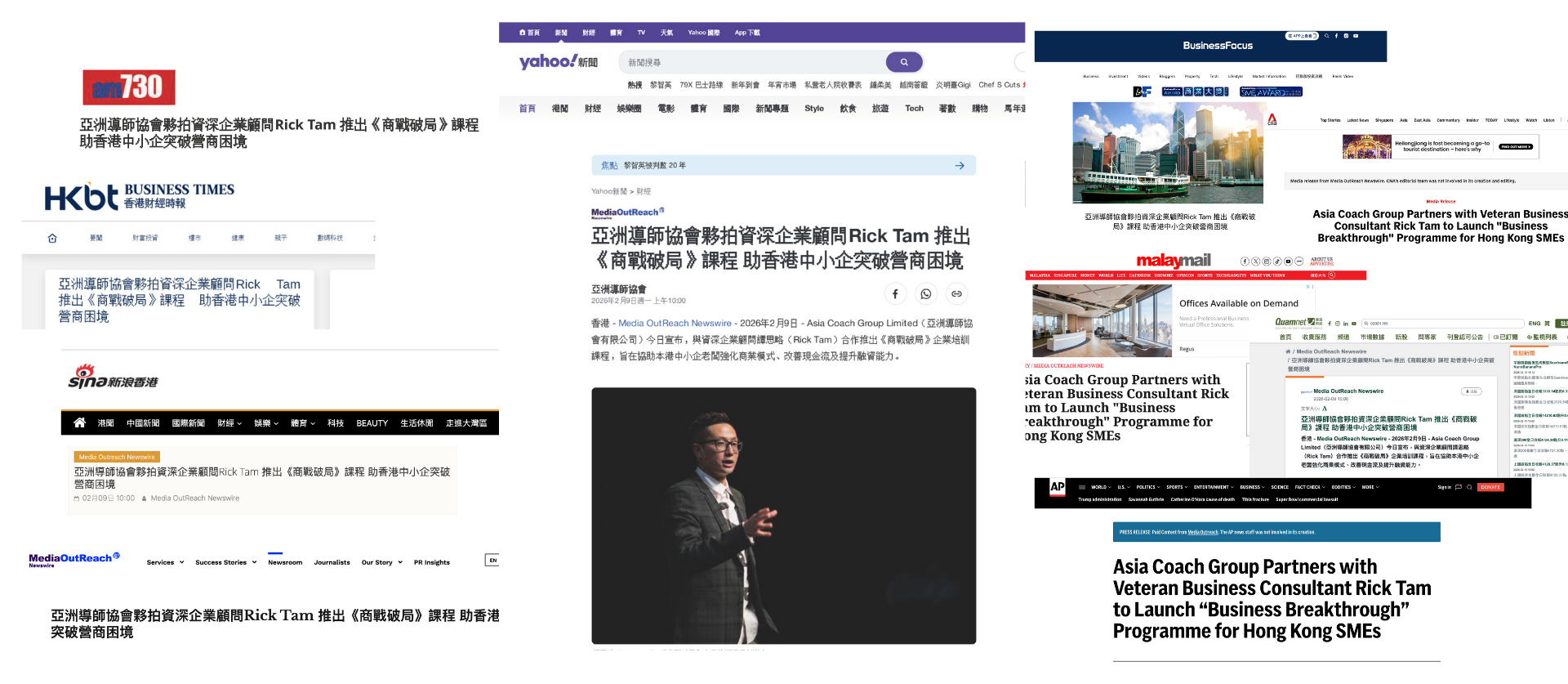Viewport: 1568px width, 684px height.
Task: Click the BusinessFocus YouTube icon
Action: 1356,36
